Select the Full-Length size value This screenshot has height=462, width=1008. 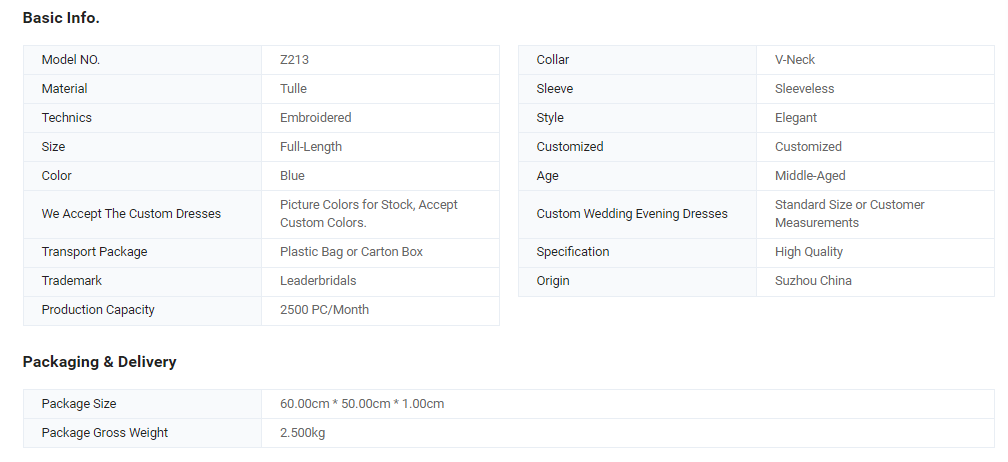pyautogui.click(x=311, y=147)
